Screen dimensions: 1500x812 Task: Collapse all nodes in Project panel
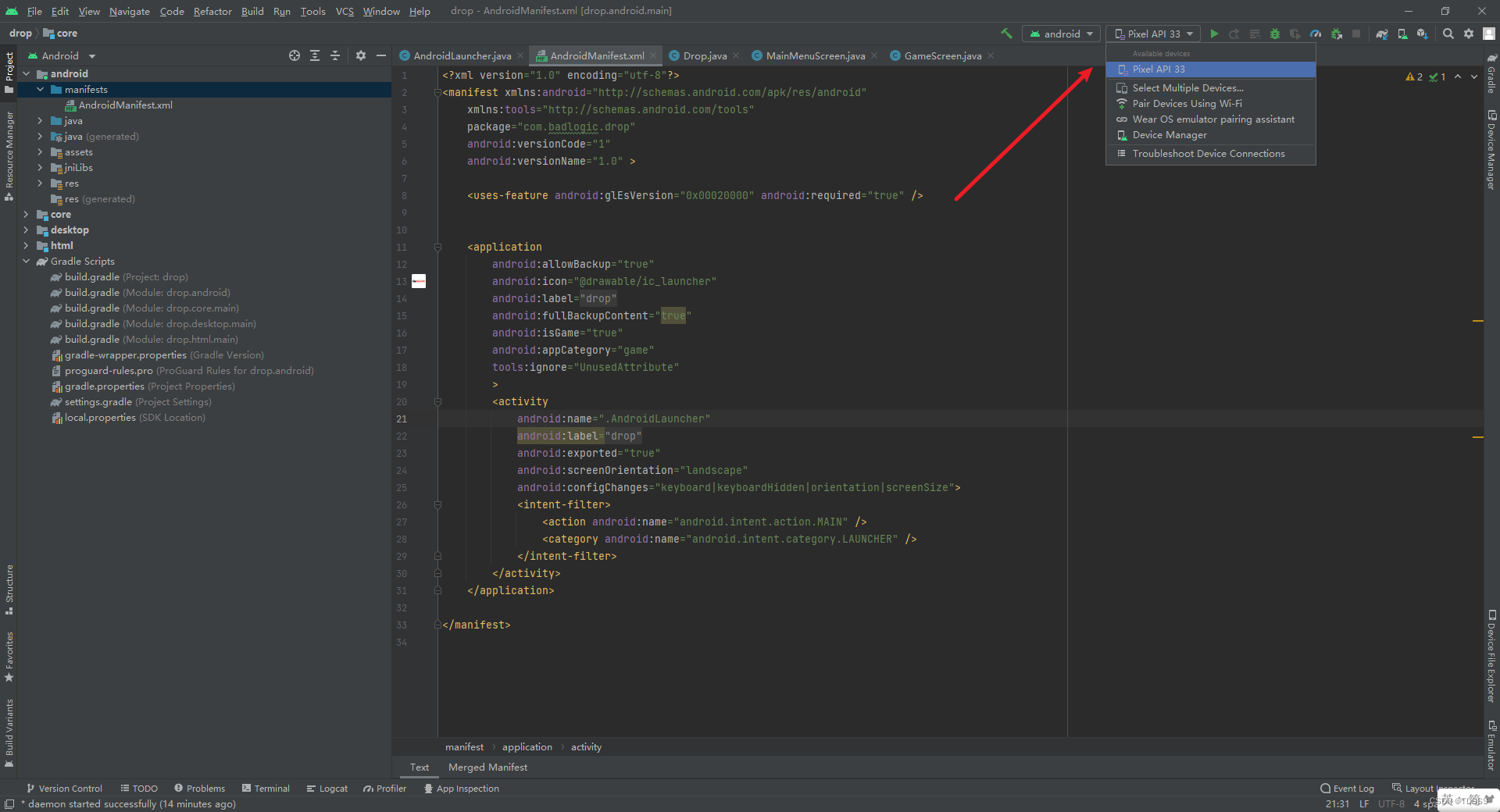pyautogui.click(x=335, y=55)
